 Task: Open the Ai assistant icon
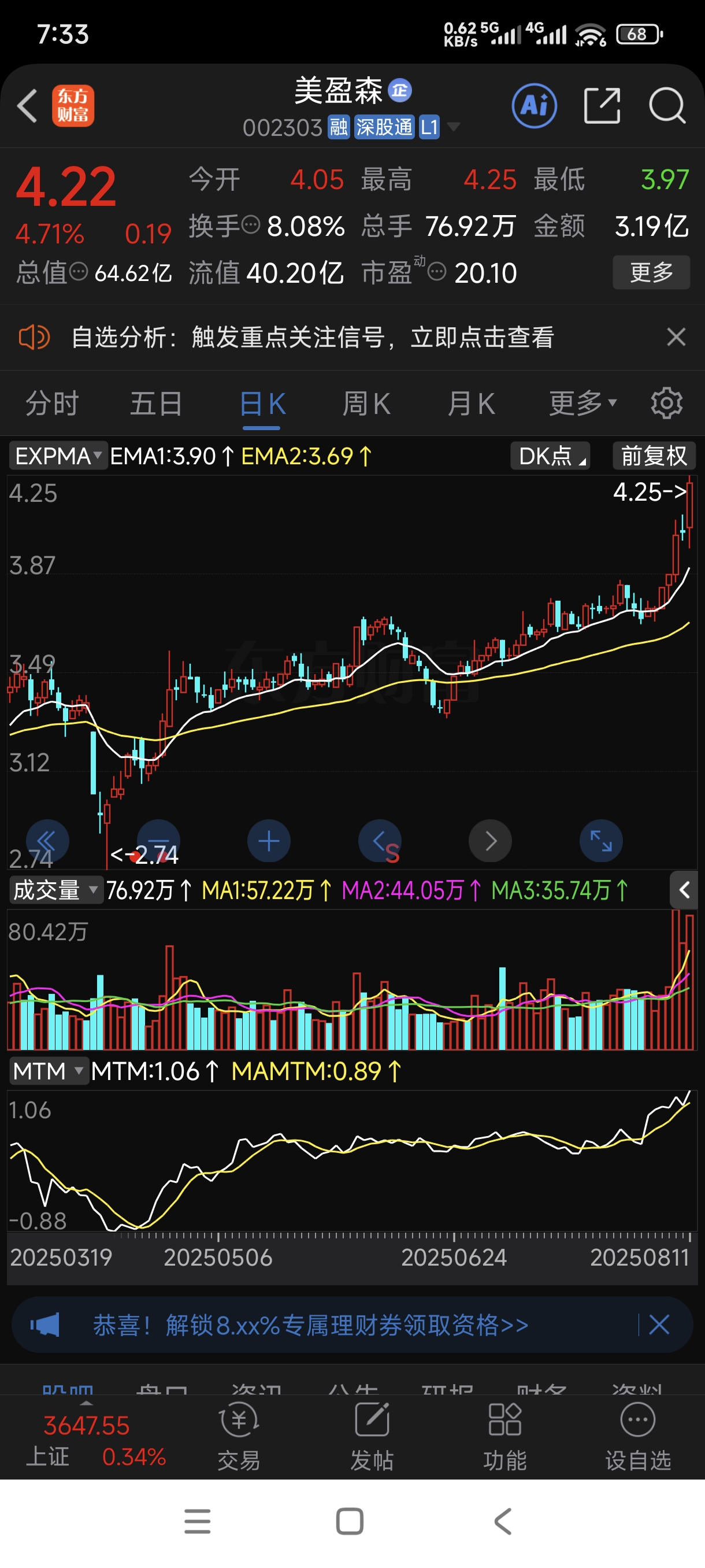(534, 106)
